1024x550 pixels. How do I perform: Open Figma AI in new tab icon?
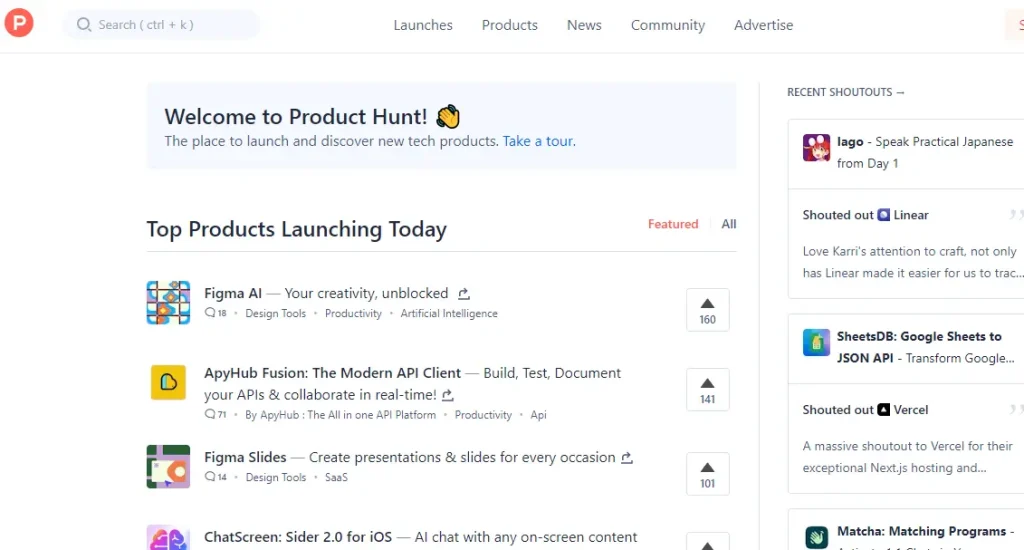(x=464, y=294)
